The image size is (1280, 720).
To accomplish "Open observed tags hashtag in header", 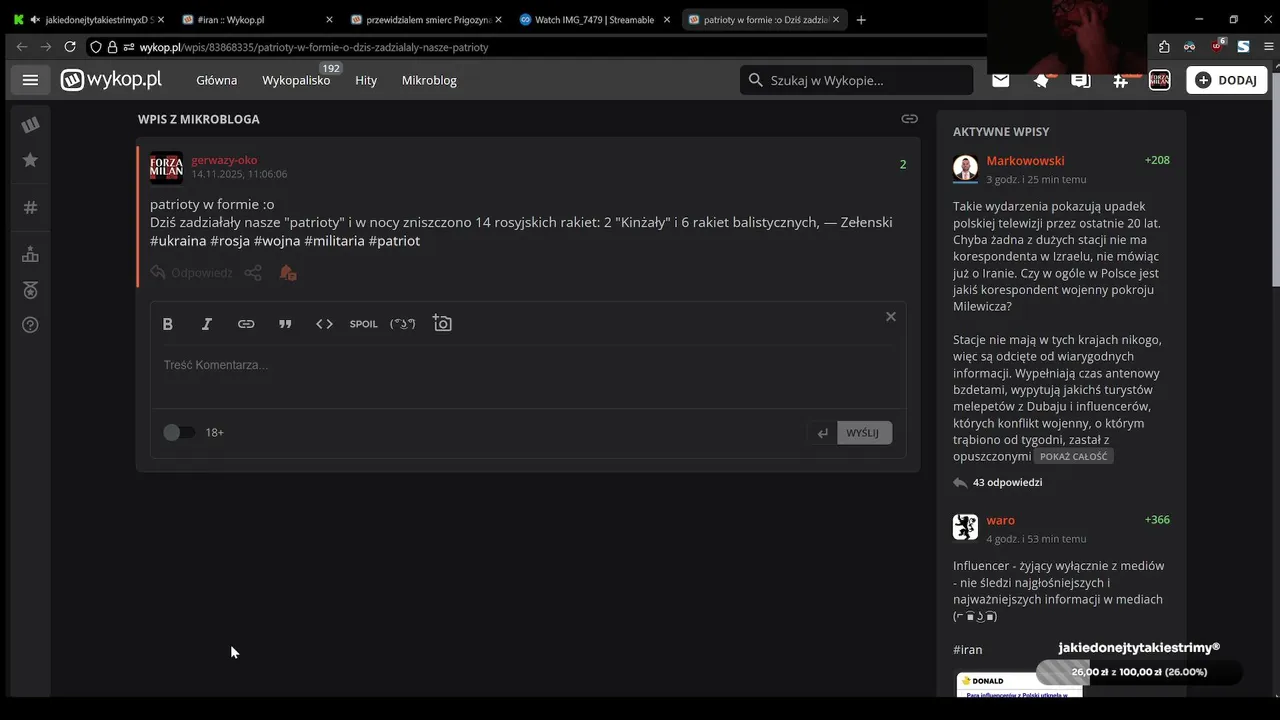I will click(x=1120, y=80).
